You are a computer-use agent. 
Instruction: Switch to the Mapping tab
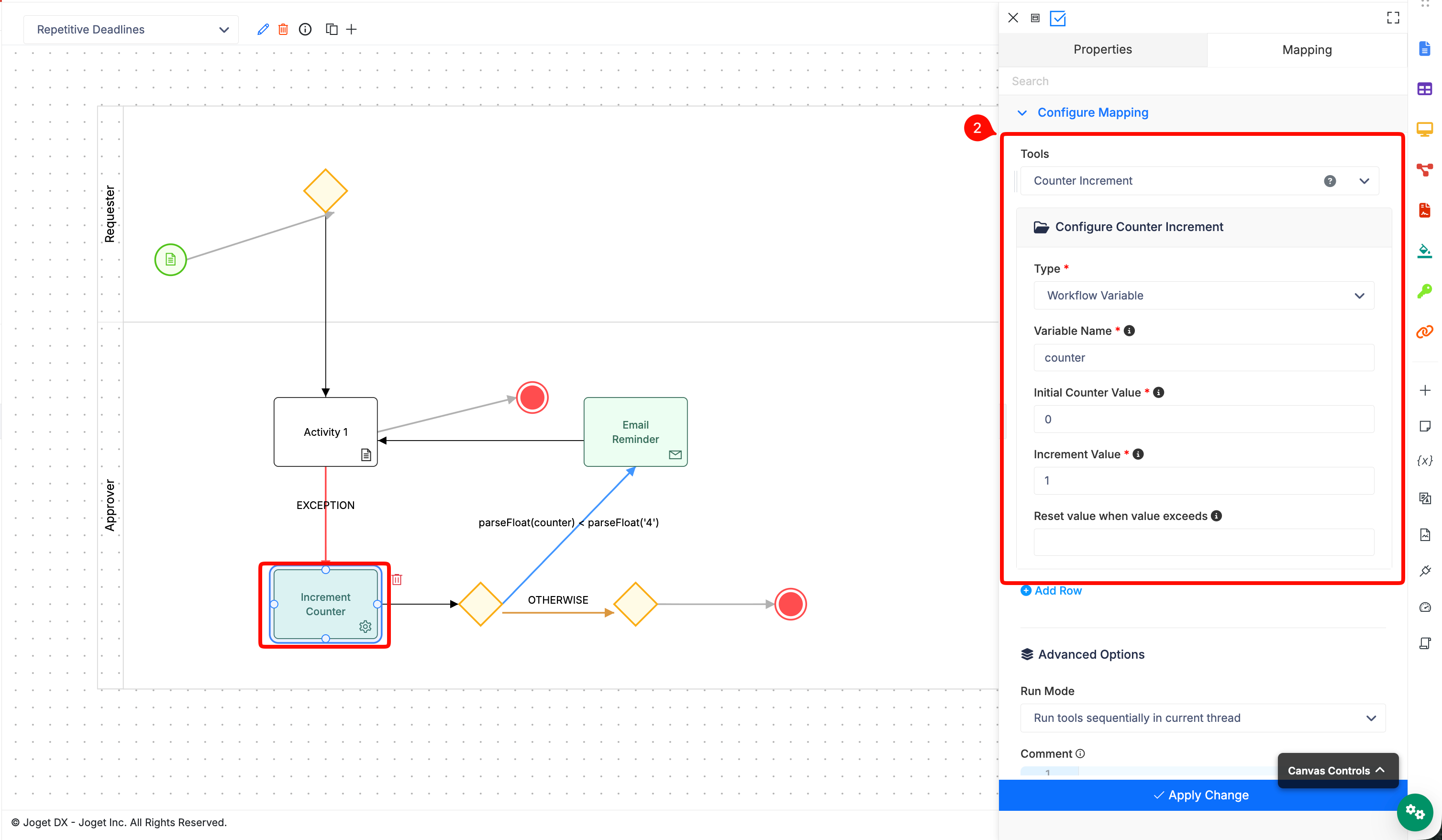[x=1307, y=50]
